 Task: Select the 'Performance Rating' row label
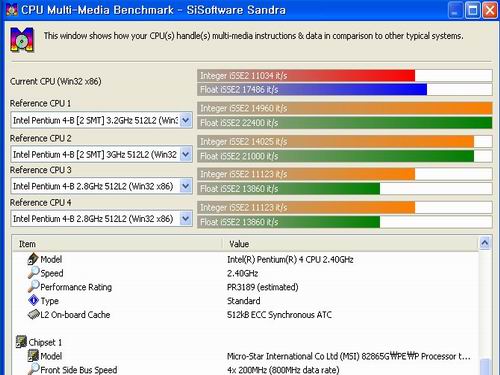click(x=76, y=287)
